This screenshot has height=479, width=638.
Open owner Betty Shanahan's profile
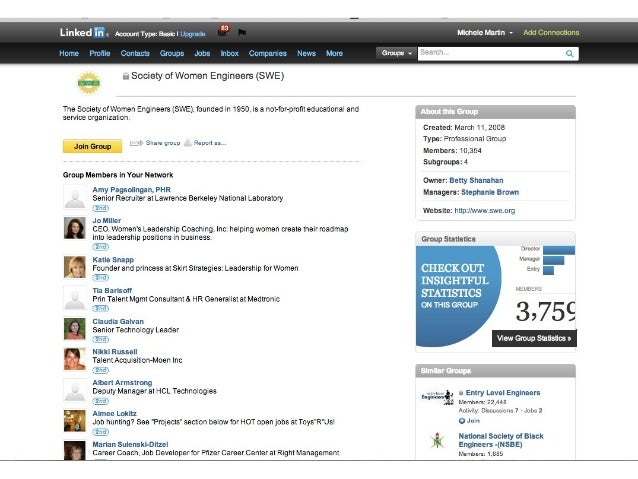[x=476, y=180]
